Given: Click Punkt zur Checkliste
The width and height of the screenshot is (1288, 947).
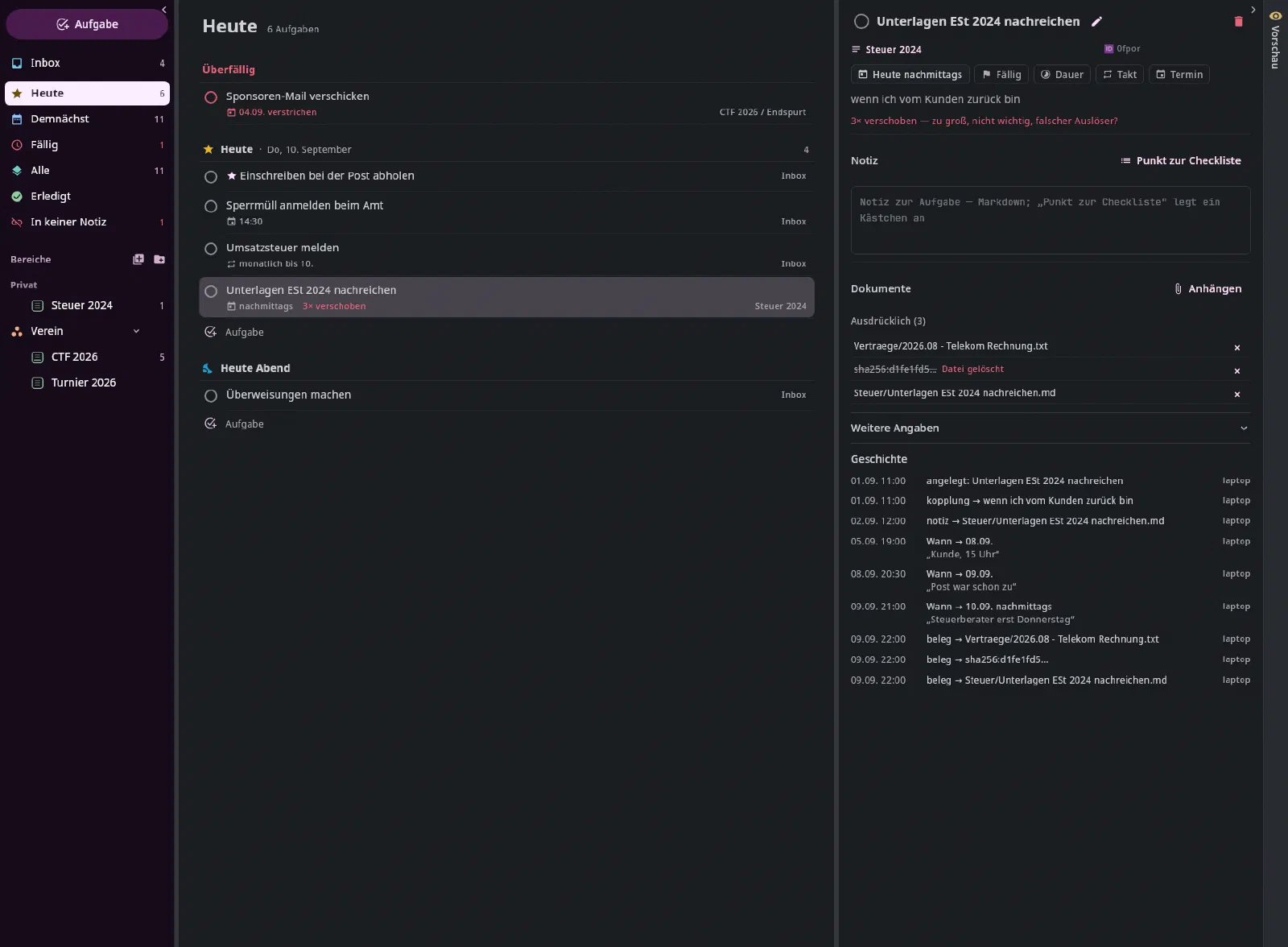Looking at the screenshot, I should coord(1181,160).
